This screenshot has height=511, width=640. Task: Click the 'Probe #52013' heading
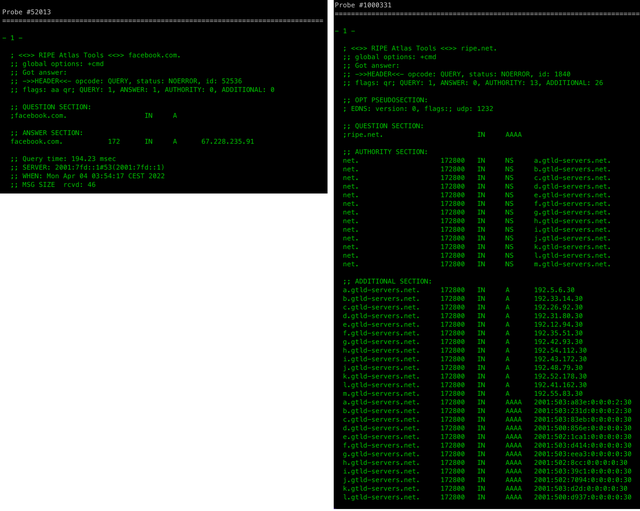click(27, 12)
